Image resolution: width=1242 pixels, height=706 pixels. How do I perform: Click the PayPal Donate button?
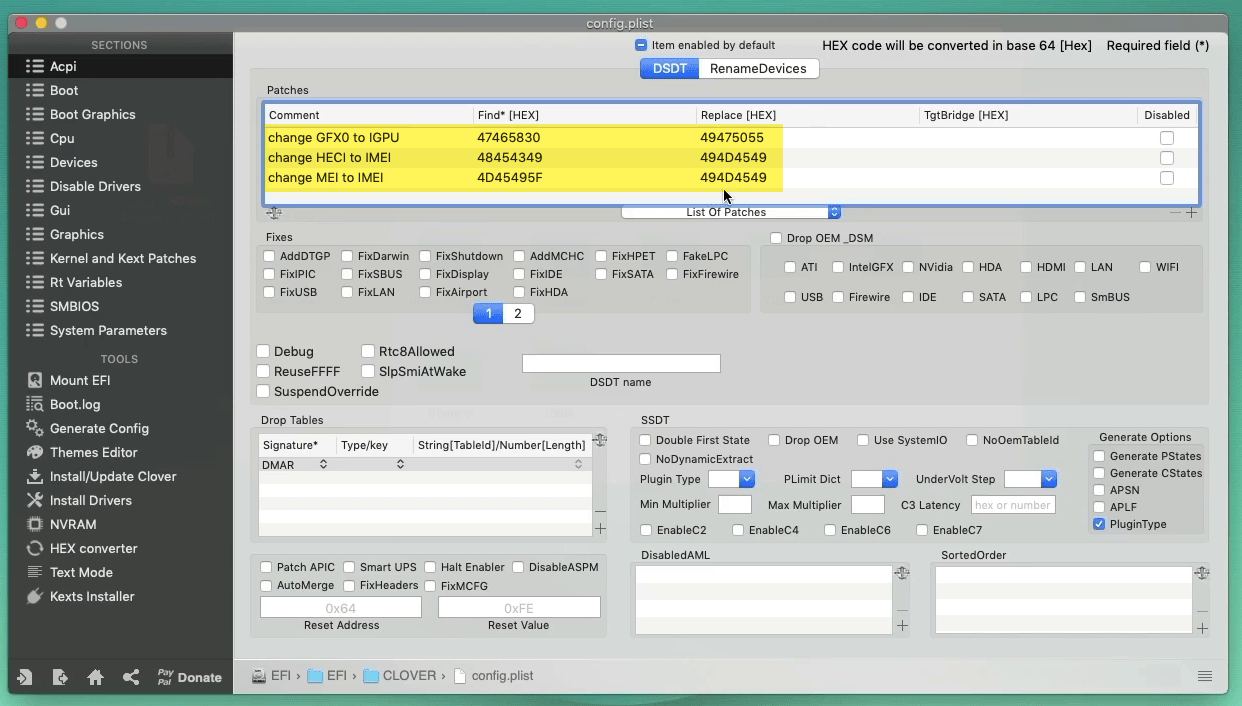[189, 677]
